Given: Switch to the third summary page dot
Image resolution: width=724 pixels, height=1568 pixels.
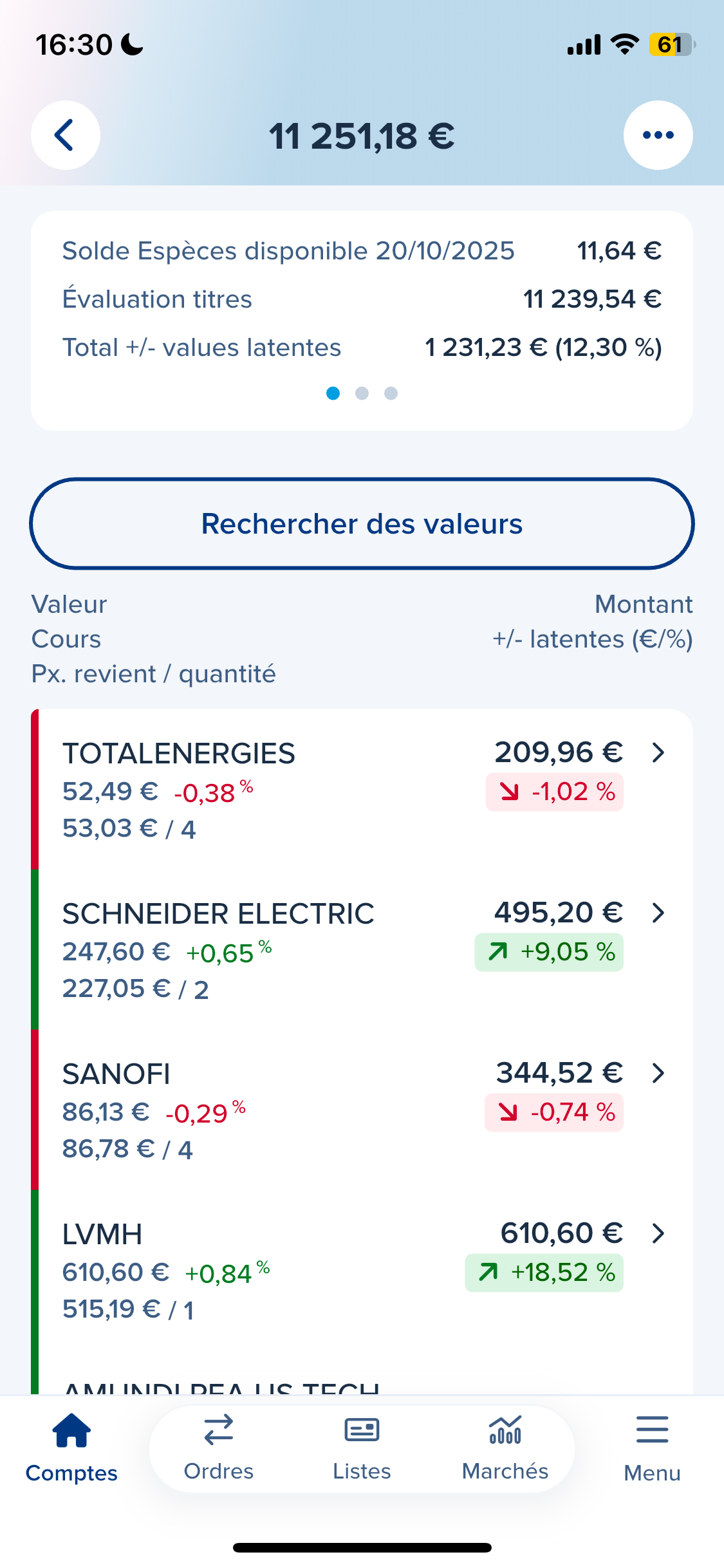Looking at the screenshot, I should click(391, 393).
